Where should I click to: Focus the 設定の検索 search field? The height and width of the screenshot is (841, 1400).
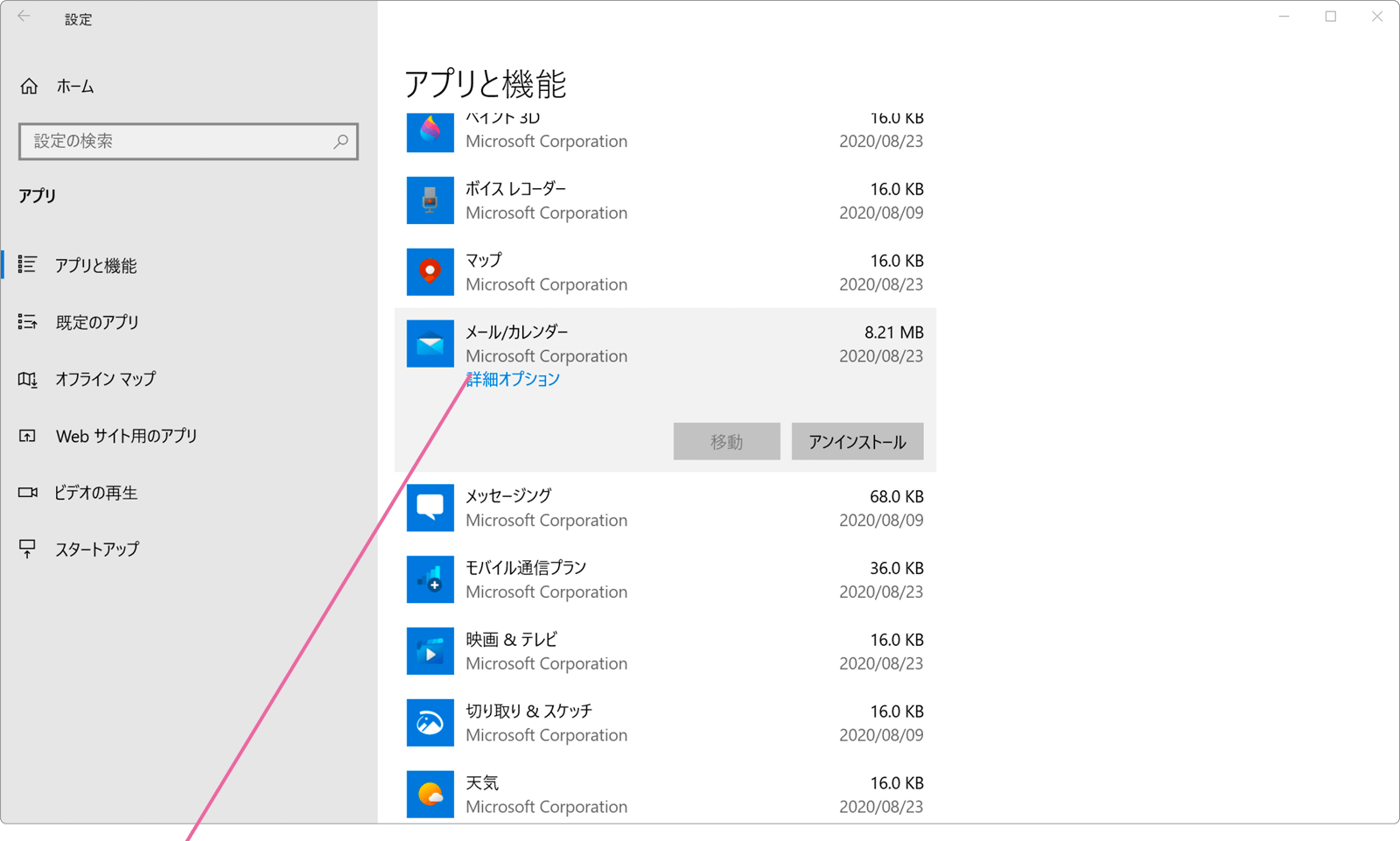(188, 141)
